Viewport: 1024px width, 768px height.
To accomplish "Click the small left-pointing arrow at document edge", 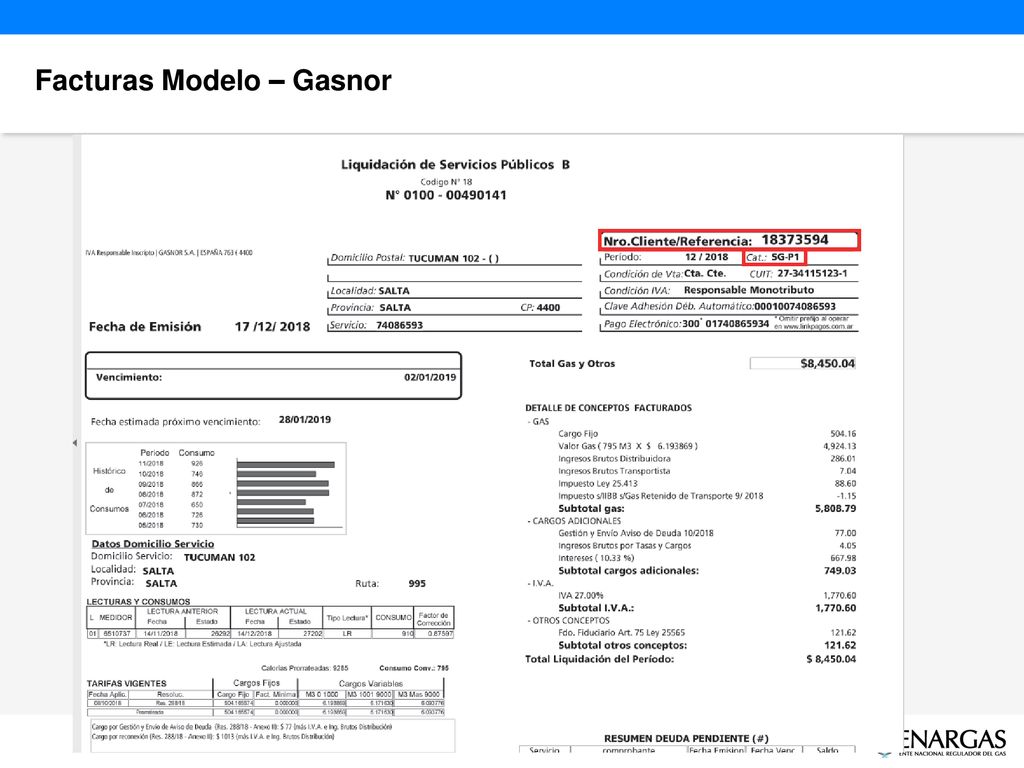I will (74, 443).
